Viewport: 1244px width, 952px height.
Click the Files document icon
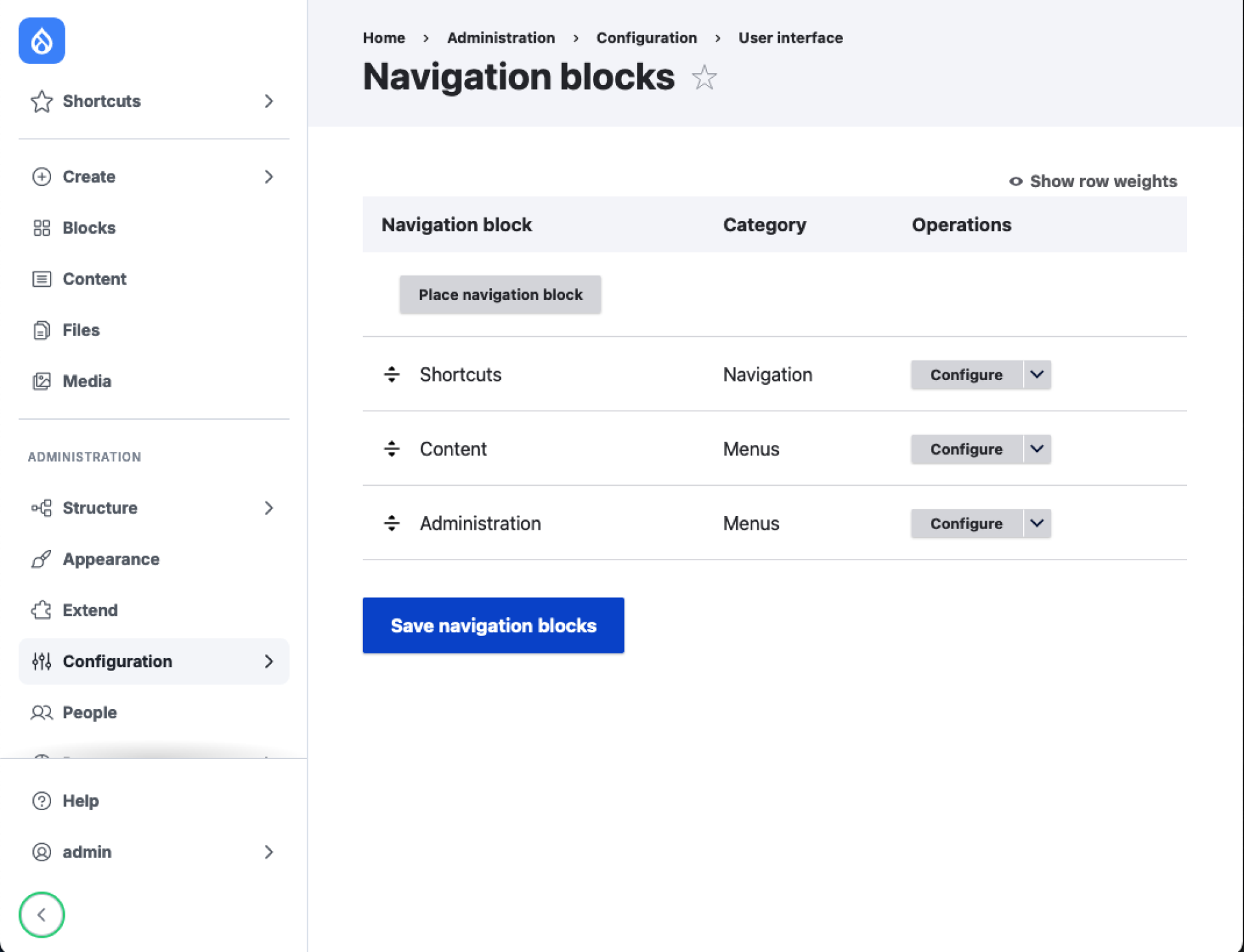41,330
